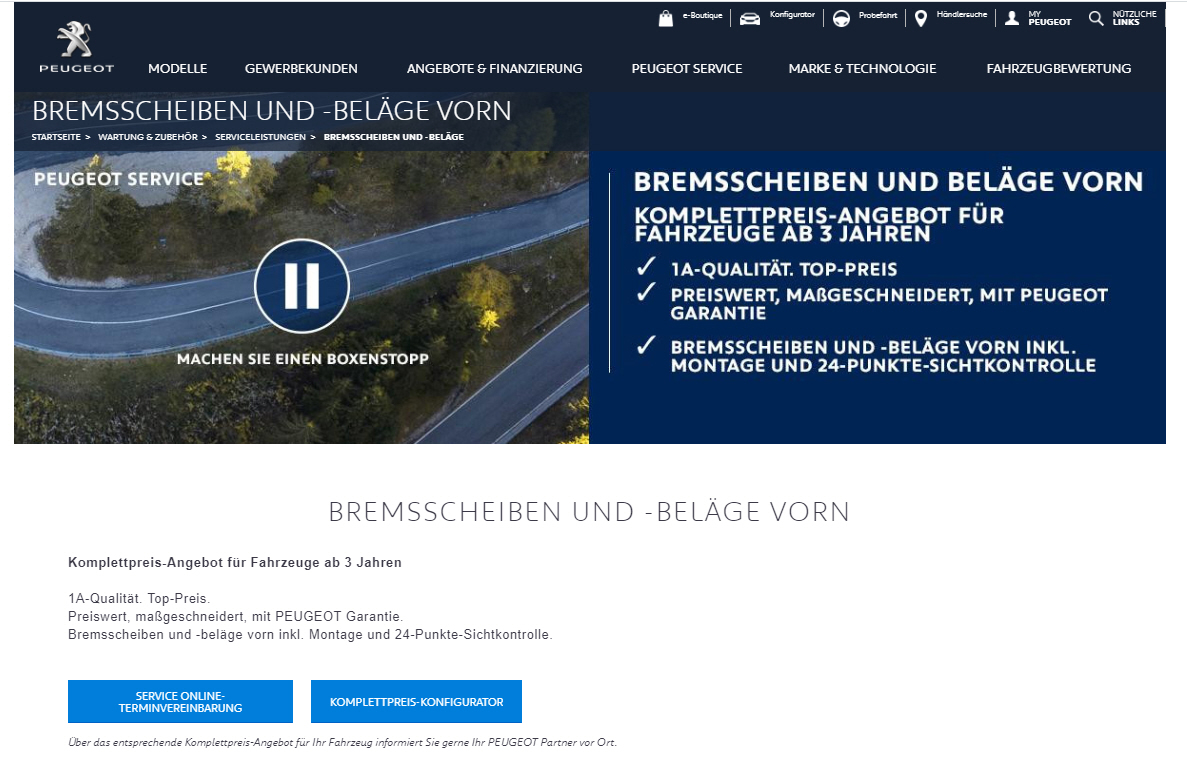
Task: Click the e-Boutique link text
Action: click(703, 15)
